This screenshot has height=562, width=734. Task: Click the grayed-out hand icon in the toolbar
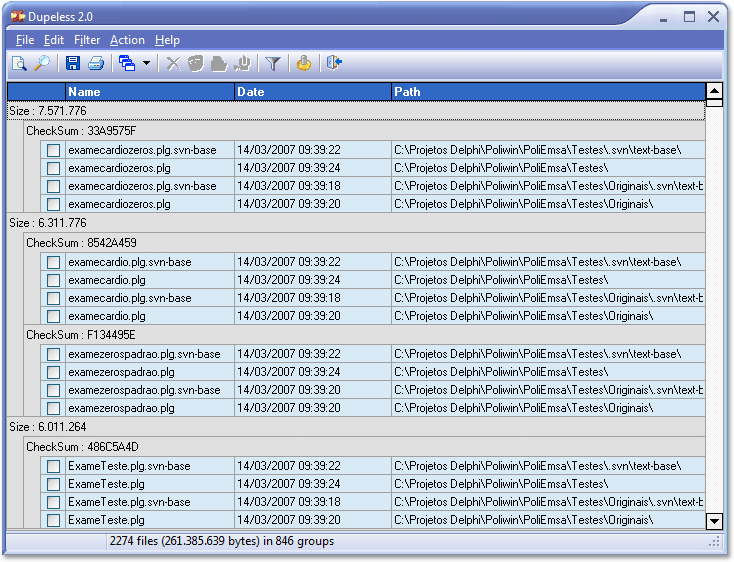tap(242, 63)
